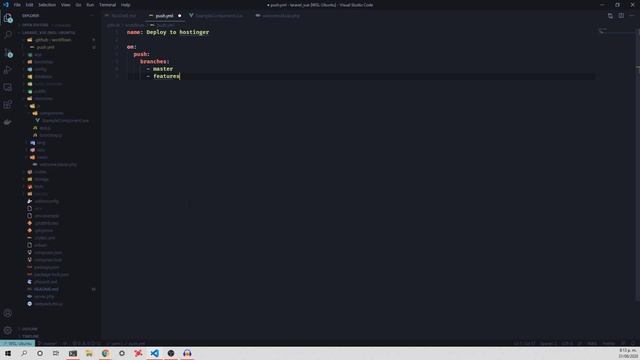The height and width of the screenshot is (360, 640).
Task: Click the 'Deploy to hostinger' text
Action: (178, 32)
